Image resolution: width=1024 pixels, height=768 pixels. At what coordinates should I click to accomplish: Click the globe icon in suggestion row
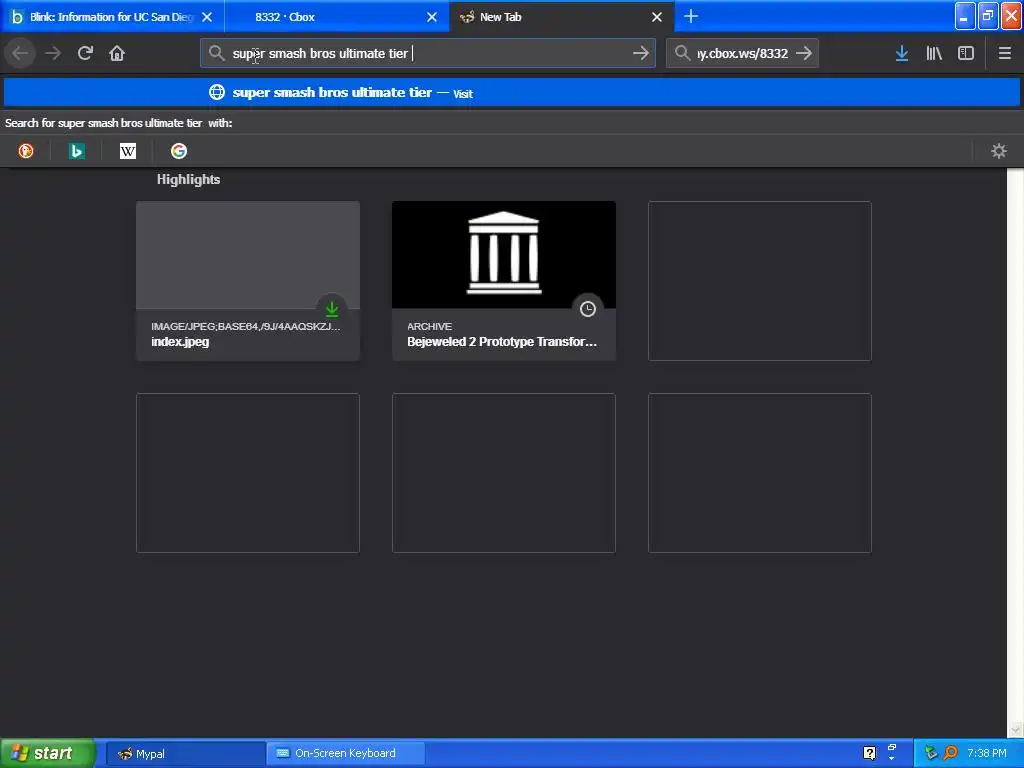point(217,92)
